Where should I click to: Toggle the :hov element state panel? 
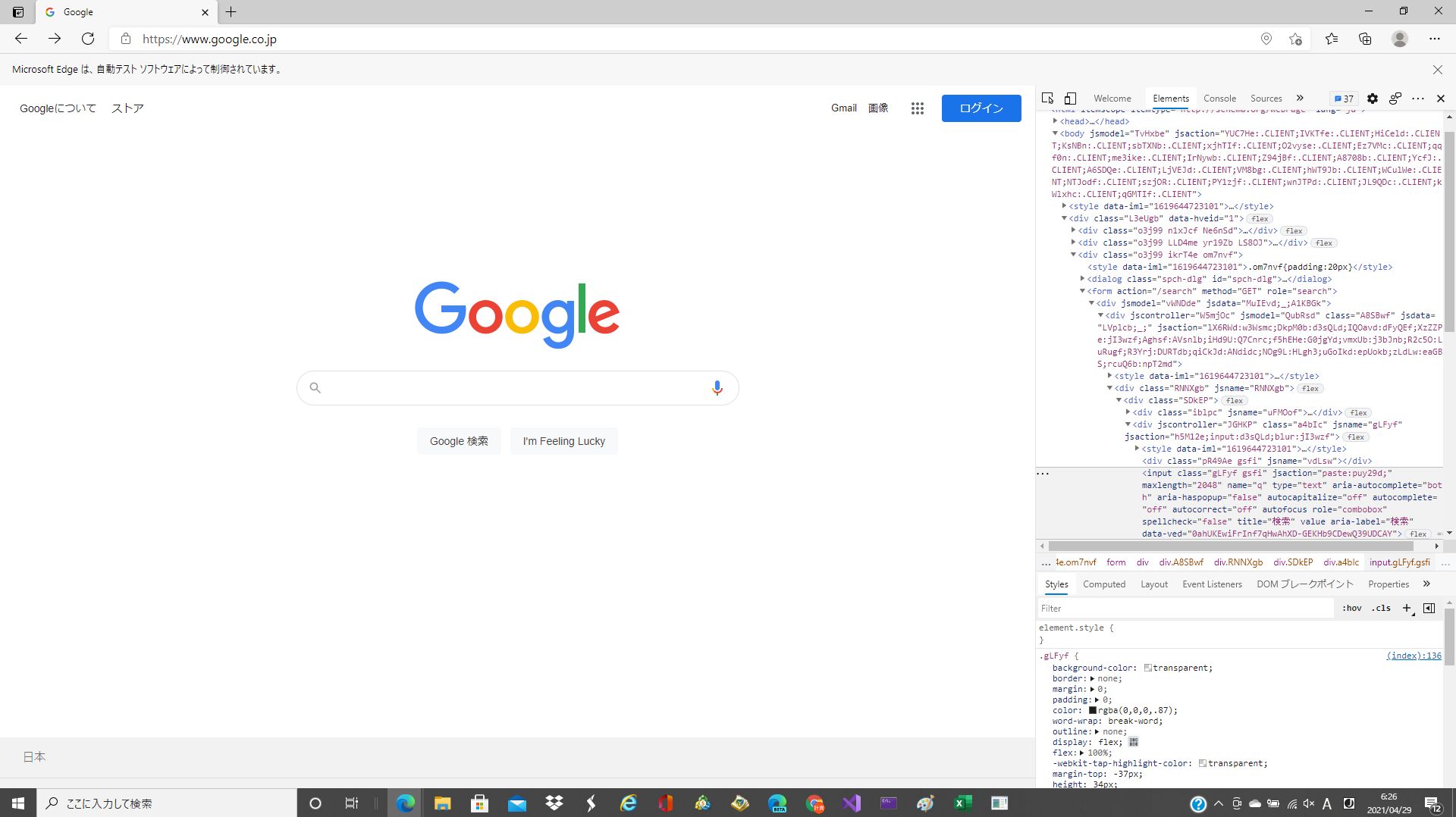(1352, 608)
